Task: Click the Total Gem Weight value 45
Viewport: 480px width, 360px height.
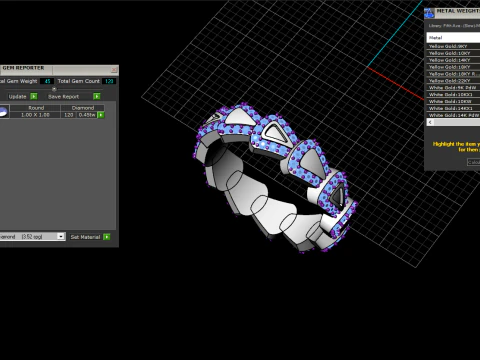Action: (x=47, y=81)
